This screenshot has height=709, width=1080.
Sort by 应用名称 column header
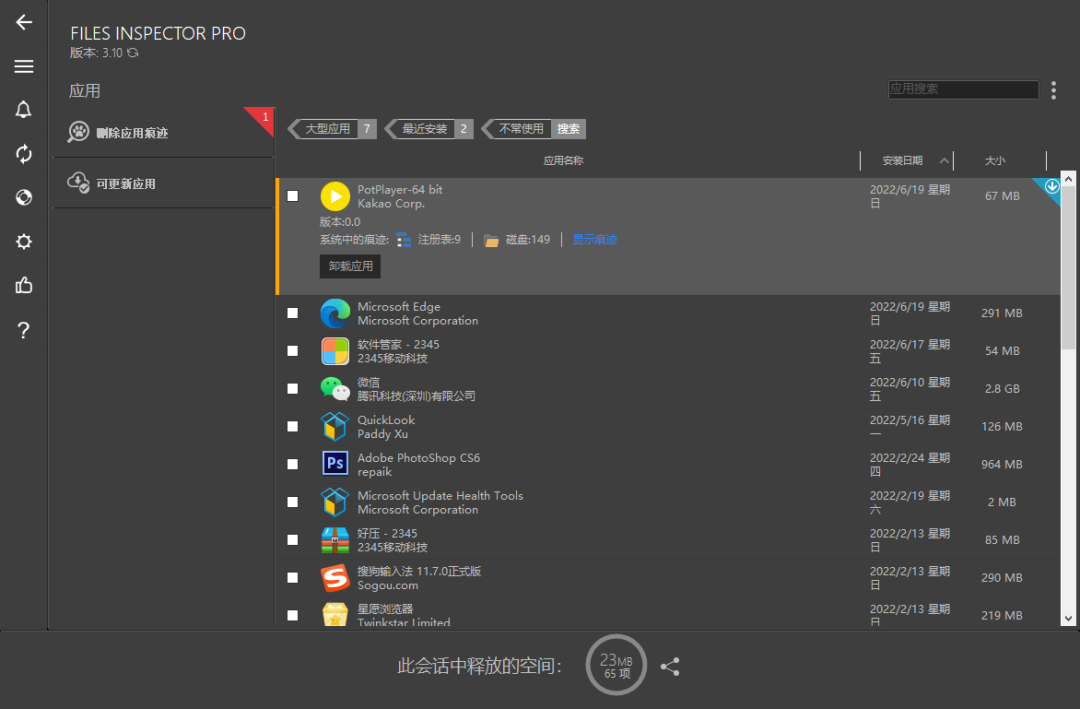563,161
